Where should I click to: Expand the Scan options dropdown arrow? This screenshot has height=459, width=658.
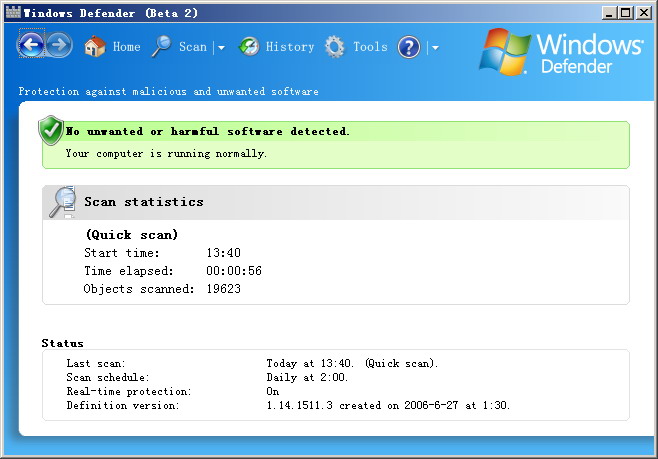(221, 47)
